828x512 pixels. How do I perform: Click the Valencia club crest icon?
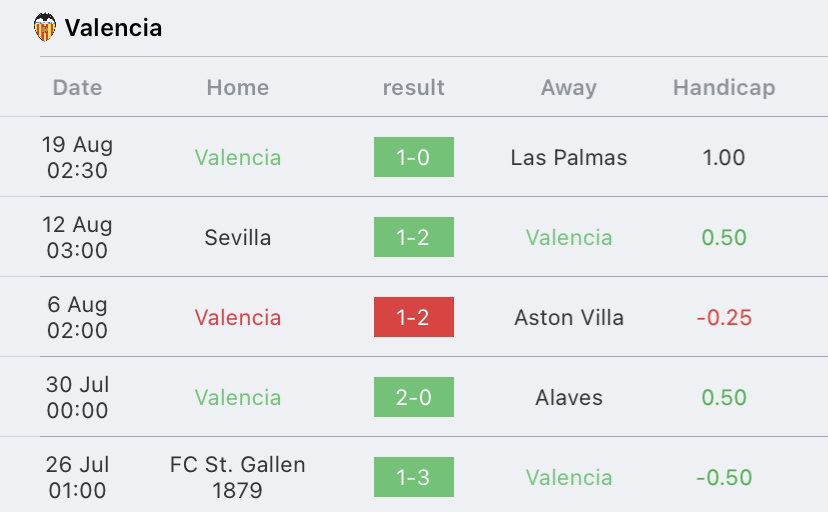[45, 27]
